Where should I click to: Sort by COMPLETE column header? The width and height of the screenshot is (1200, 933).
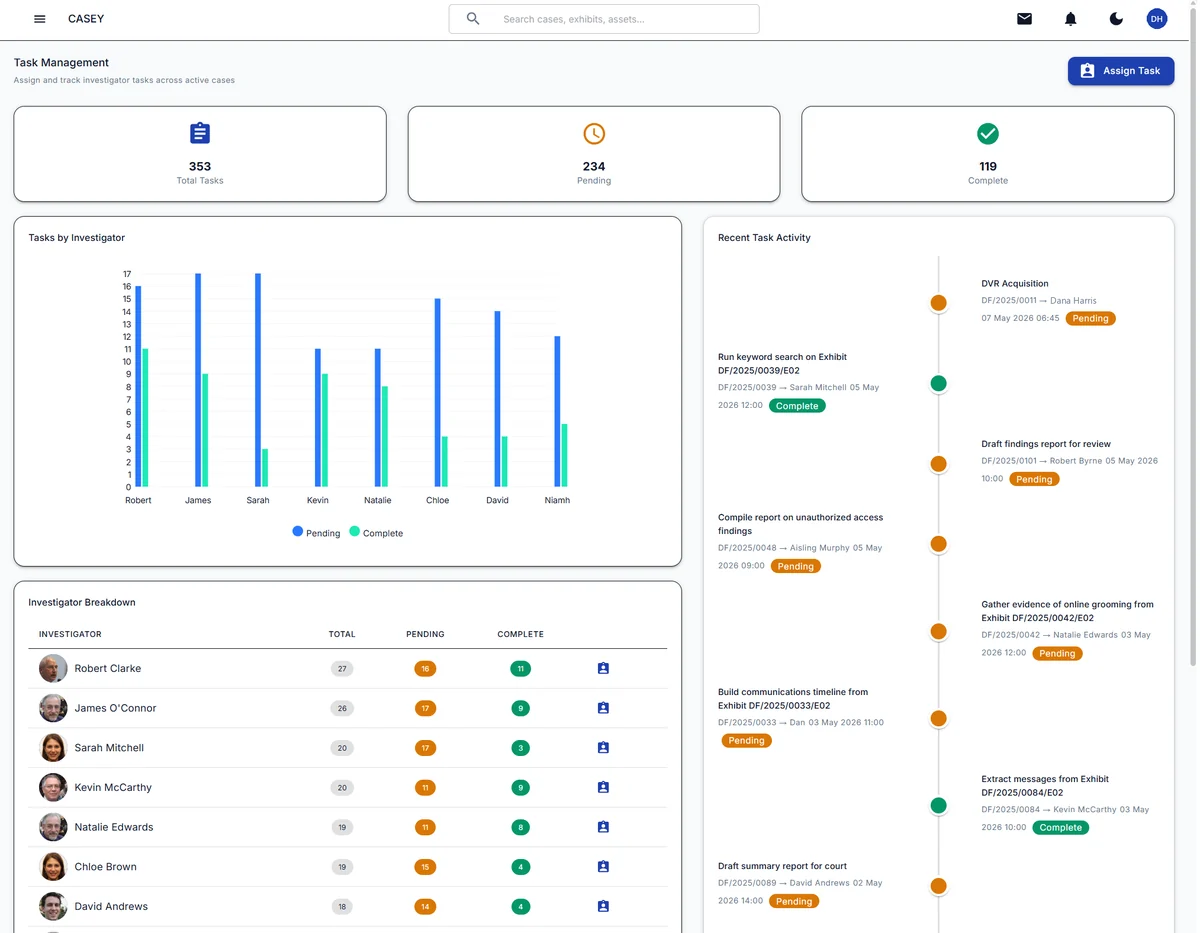pyautogui.click(x=520, y=634)
